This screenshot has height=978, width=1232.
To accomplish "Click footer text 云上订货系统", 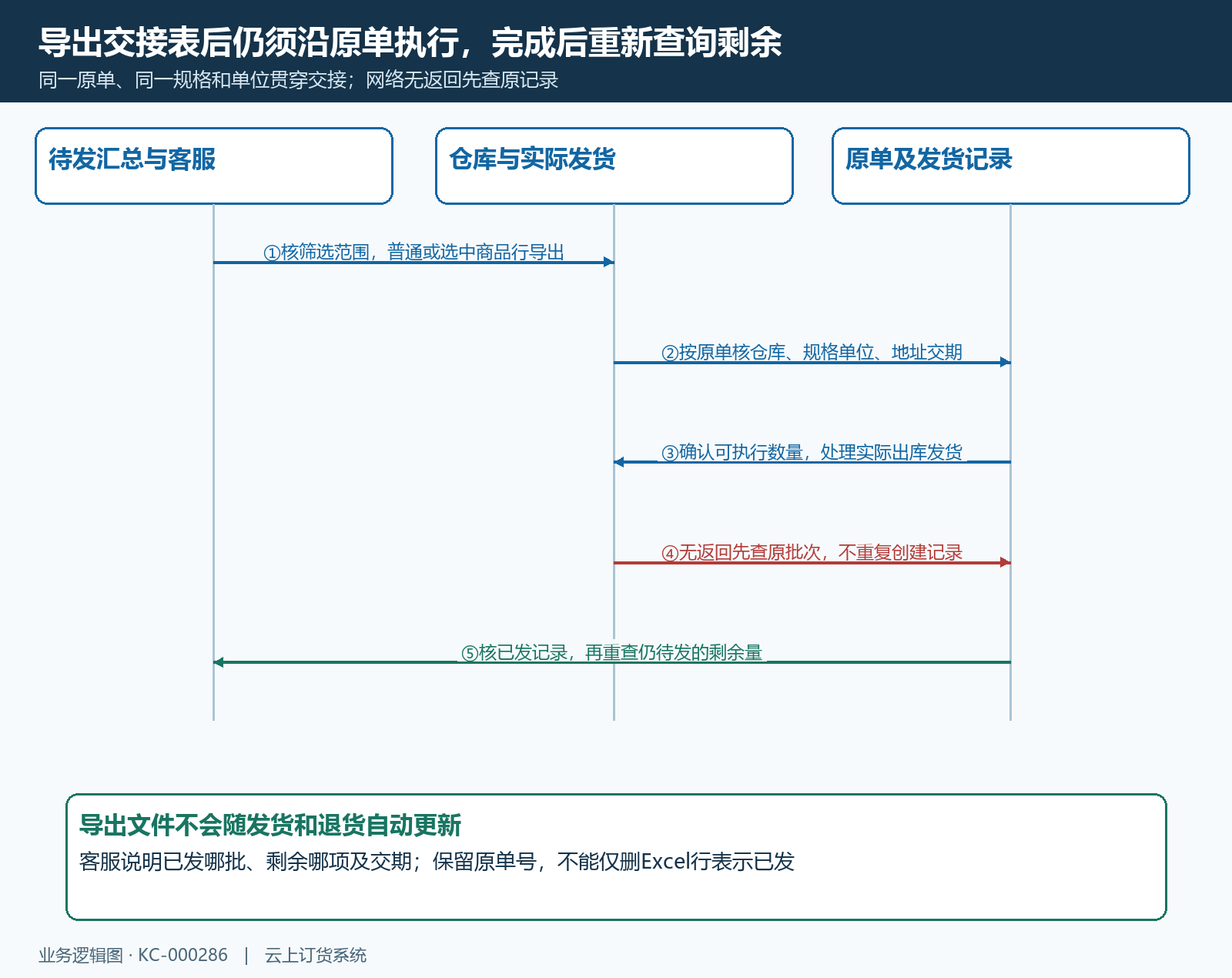I will [x=316, y=955].
